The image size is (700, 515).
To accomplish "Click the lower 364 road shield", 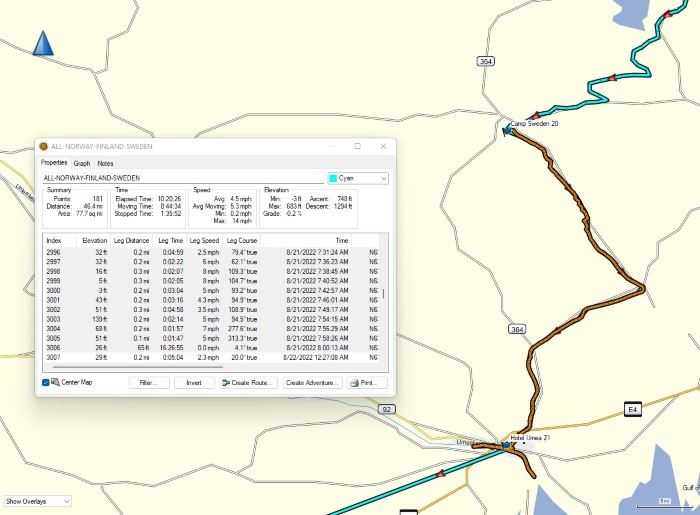I will coord(517,329).
